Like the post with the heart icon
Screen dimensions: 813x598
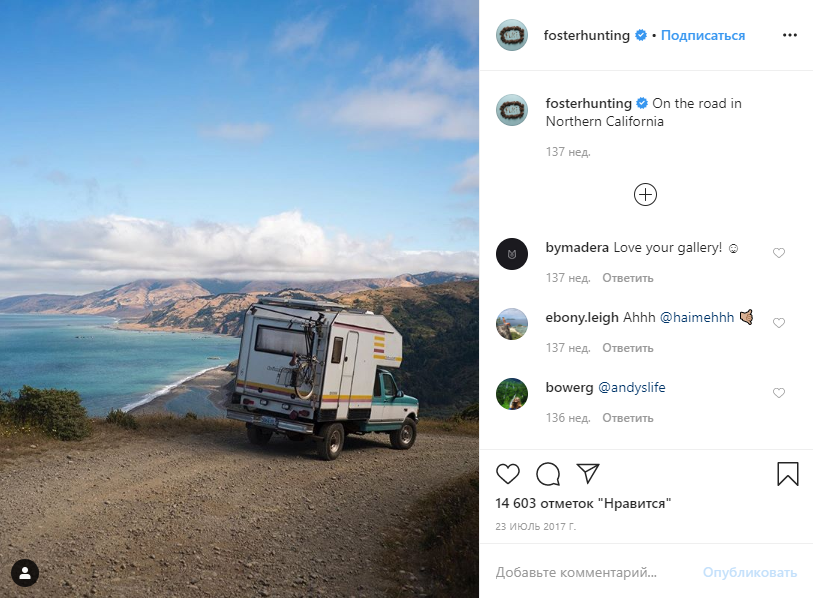point(508,474)
